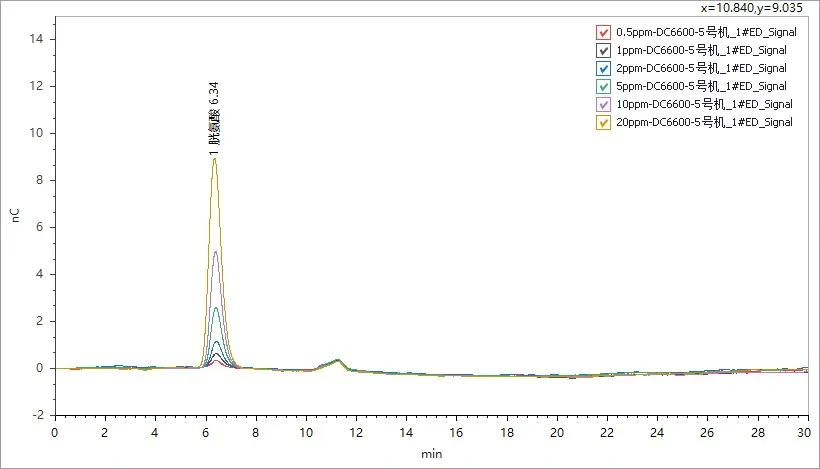Image resolution: width=820 pixels, height=469 pixels.
Task: Click the 1ppm-DC6600 legend label text
Action: [702, 50]
